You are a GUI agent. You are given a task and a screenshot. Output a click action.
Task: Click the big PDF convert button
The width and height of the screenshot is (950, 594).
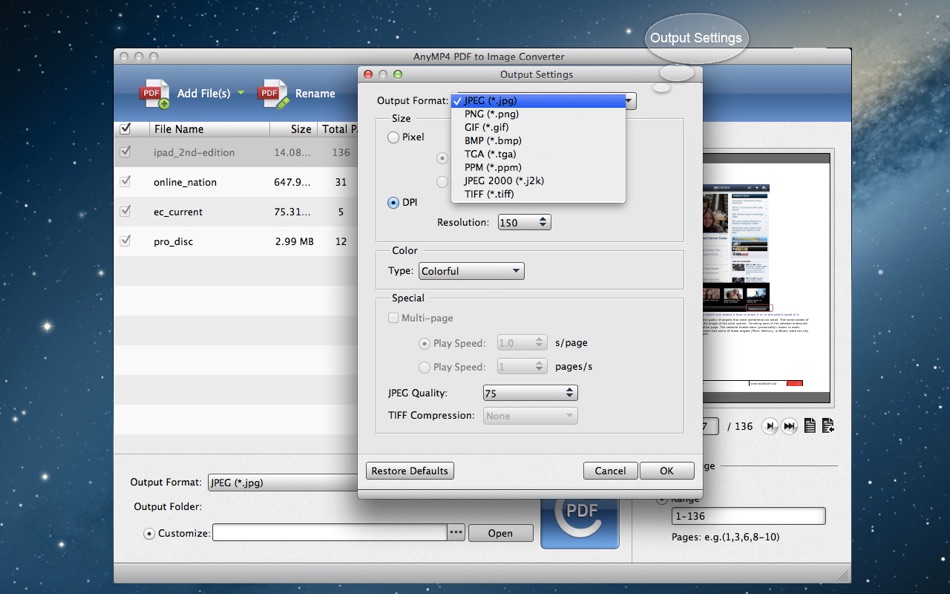(580, 523)
